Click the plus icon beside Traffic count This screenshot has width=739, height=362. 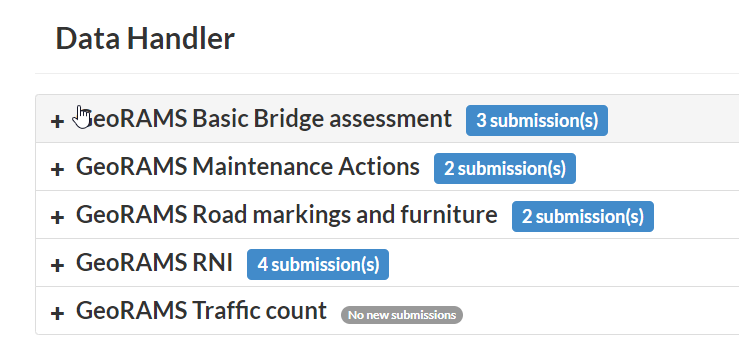click(57, 313)
